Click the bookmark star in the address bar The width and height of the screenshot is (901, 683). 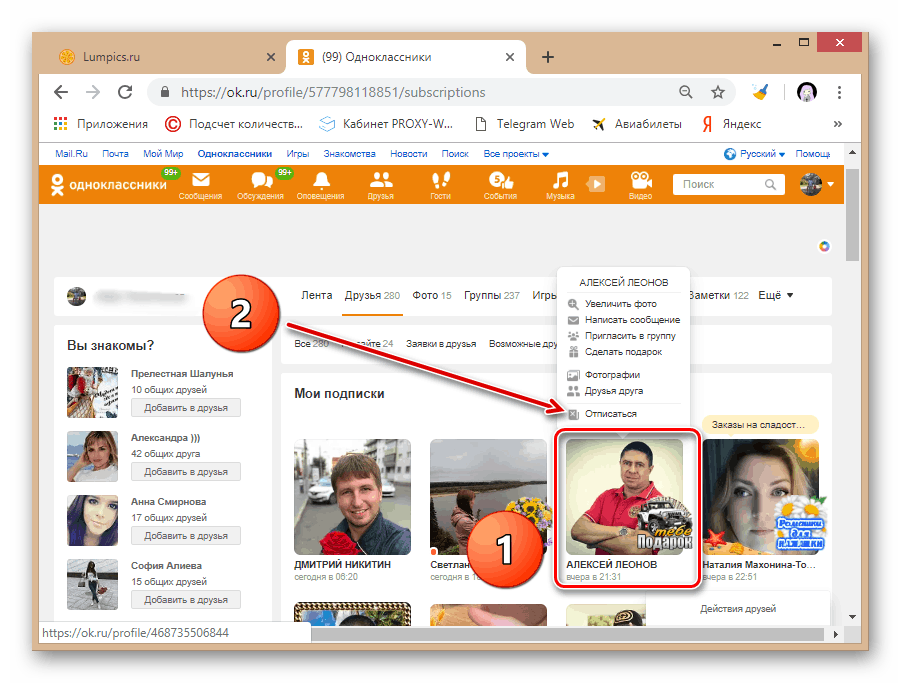coord(718,91)
